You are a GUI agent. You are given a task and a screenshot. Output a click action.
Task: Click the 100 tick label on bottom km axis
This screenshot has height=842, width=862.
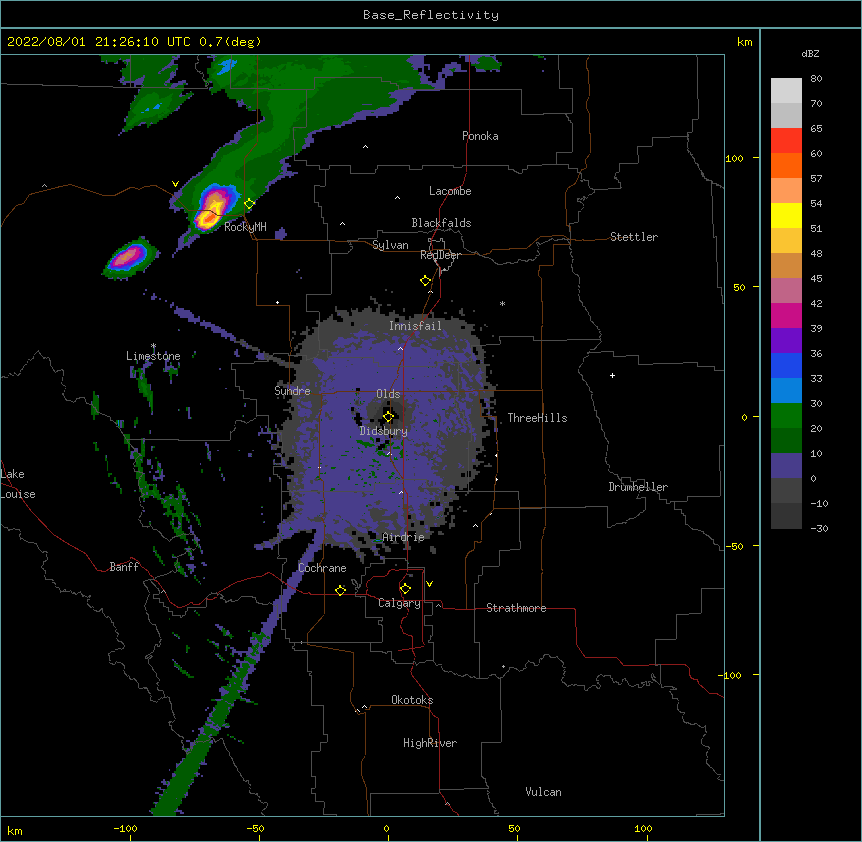pyautogui.click(x=643, y=829)
